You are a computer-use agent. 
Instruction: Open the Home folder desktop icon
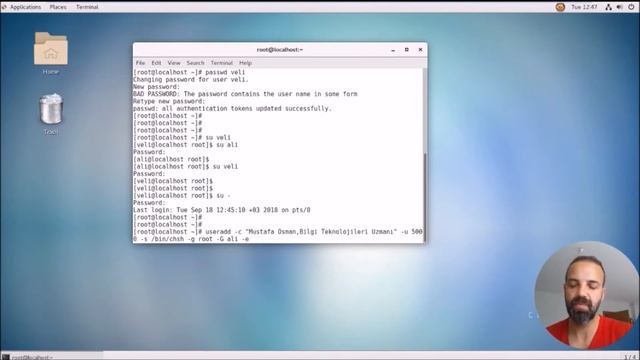51,53
